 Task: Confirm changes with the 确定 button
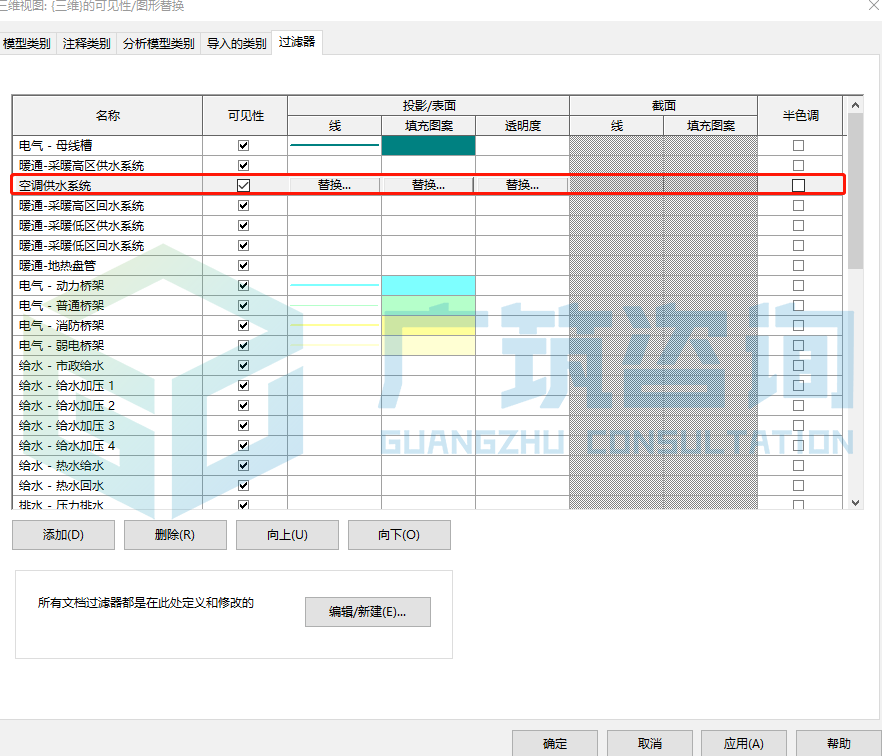click(x=554, y=745)
